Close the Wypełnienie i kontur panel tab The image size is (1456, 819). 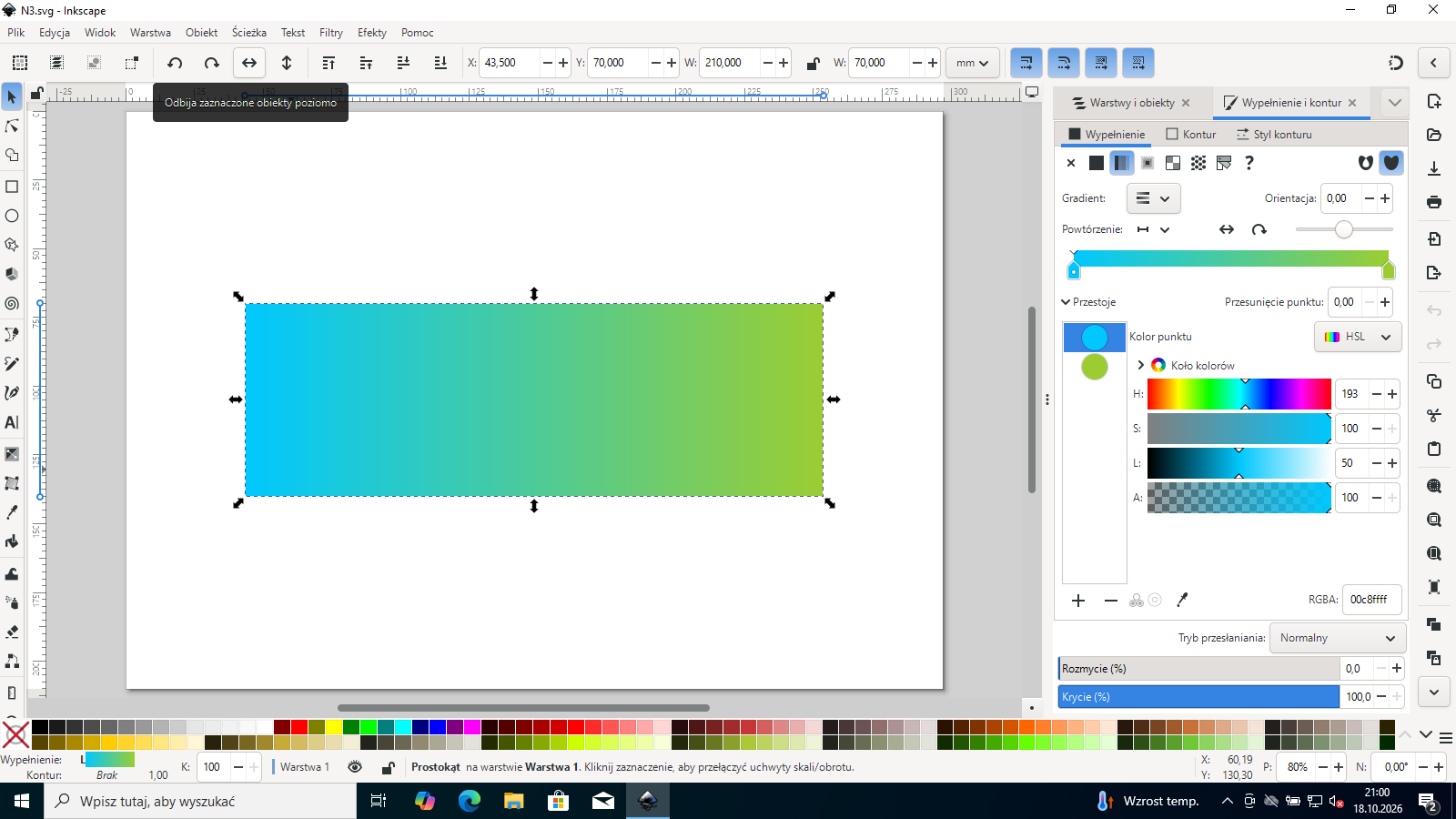1352,103
